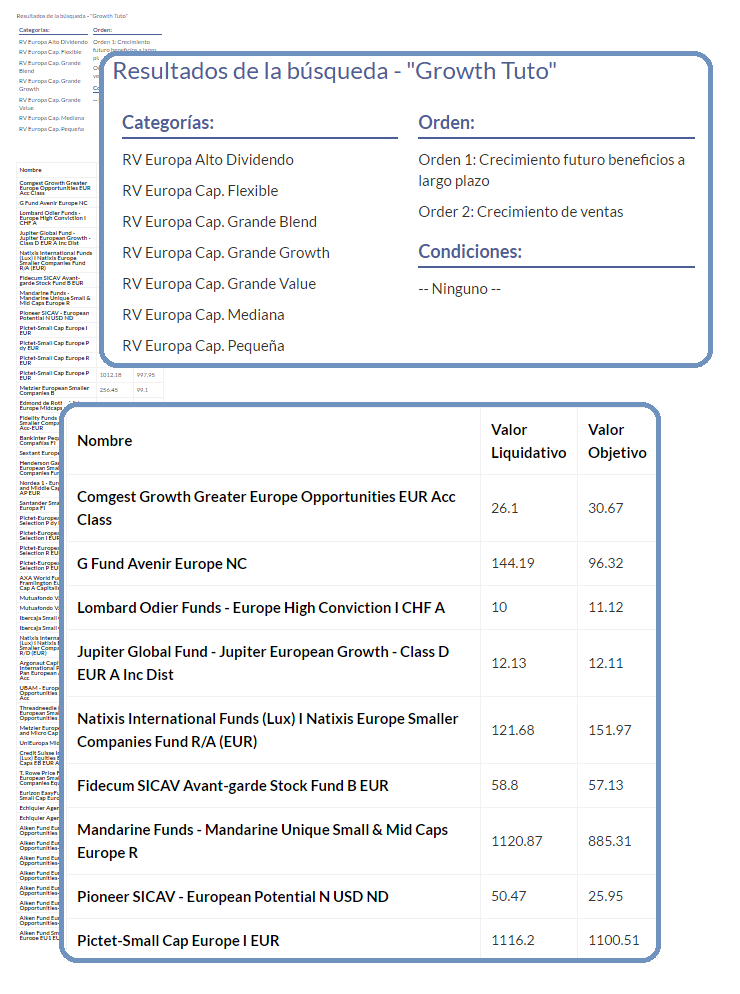Click the enlarged 'Resultados de la búsqueda - "Growth Tuto"' title
740x994 pixels.
pyautogui.click(x=334, y=71)
